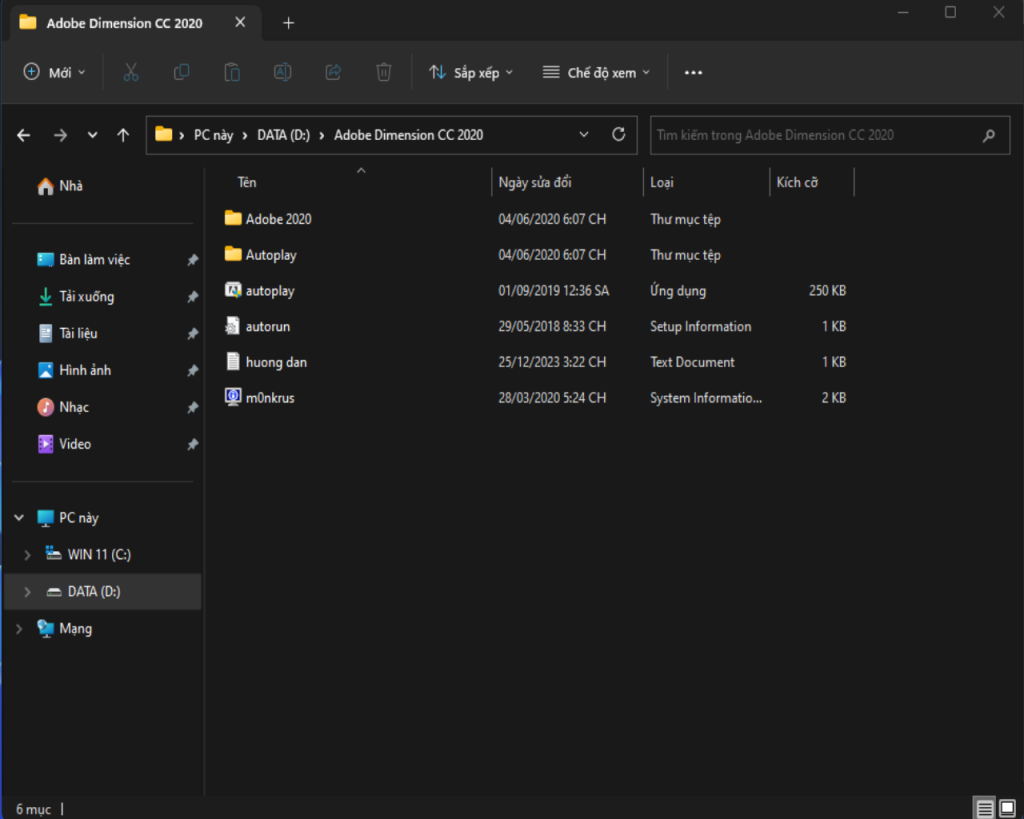
Task: Click the huong dan text file icon
Action: coord(232,361)
